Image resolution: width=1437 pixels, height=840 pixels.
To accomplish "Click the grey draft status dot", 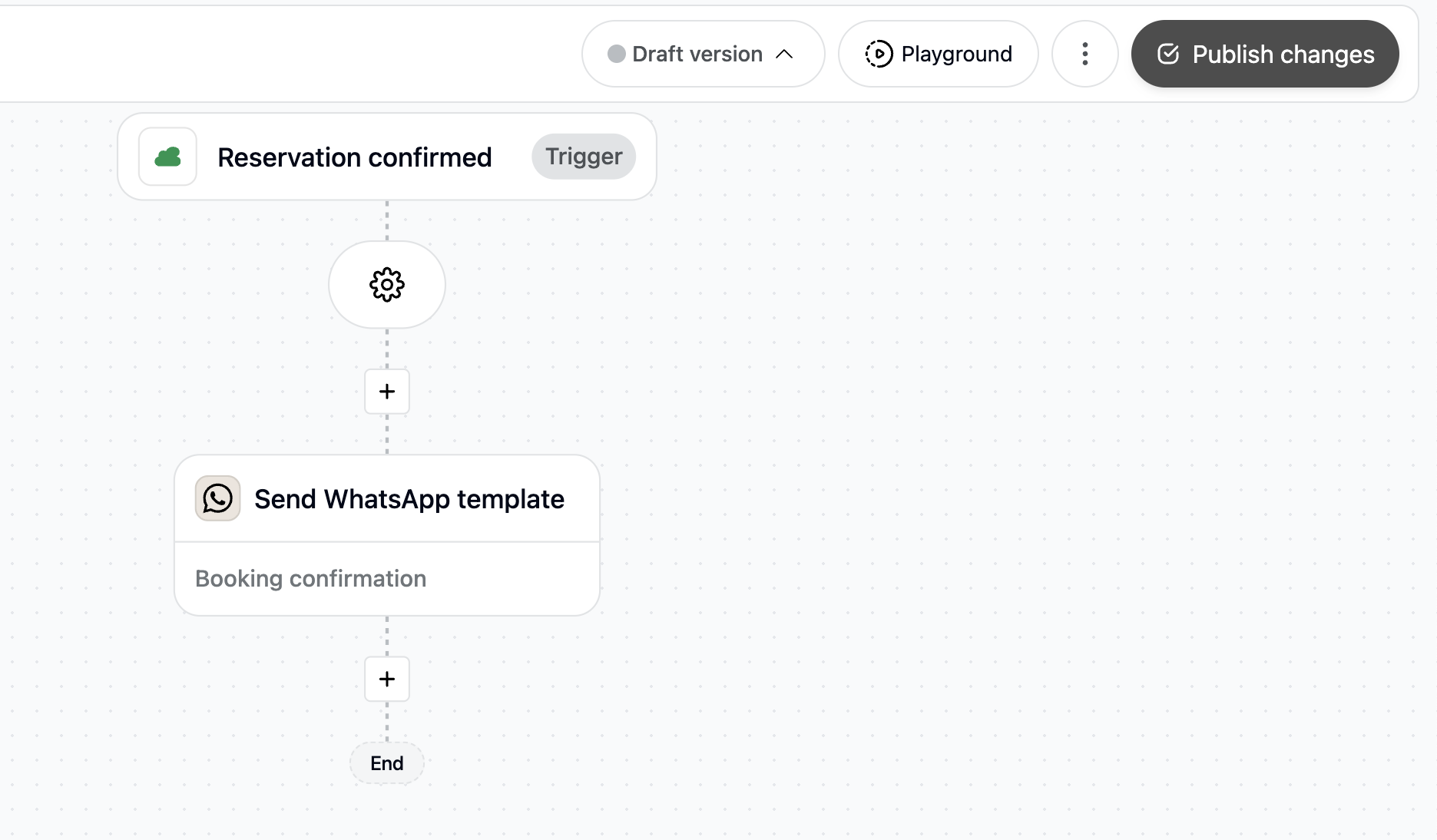I will pyautogui.click(x=616, y=54).
